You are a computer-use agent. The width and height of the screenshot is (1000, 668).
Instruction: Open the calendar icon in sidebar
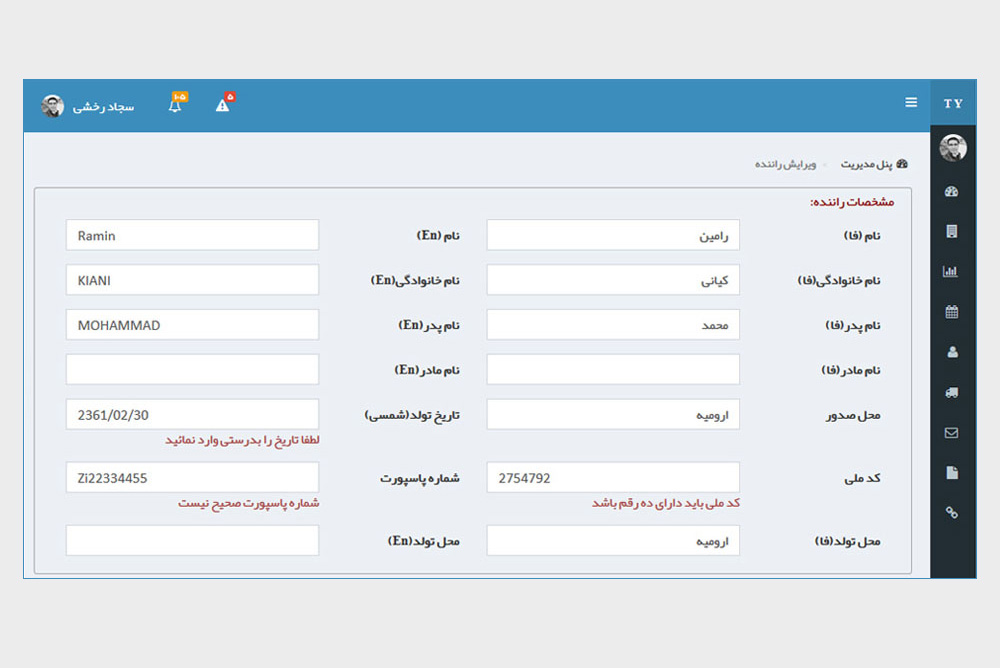[x=952, y=312]
